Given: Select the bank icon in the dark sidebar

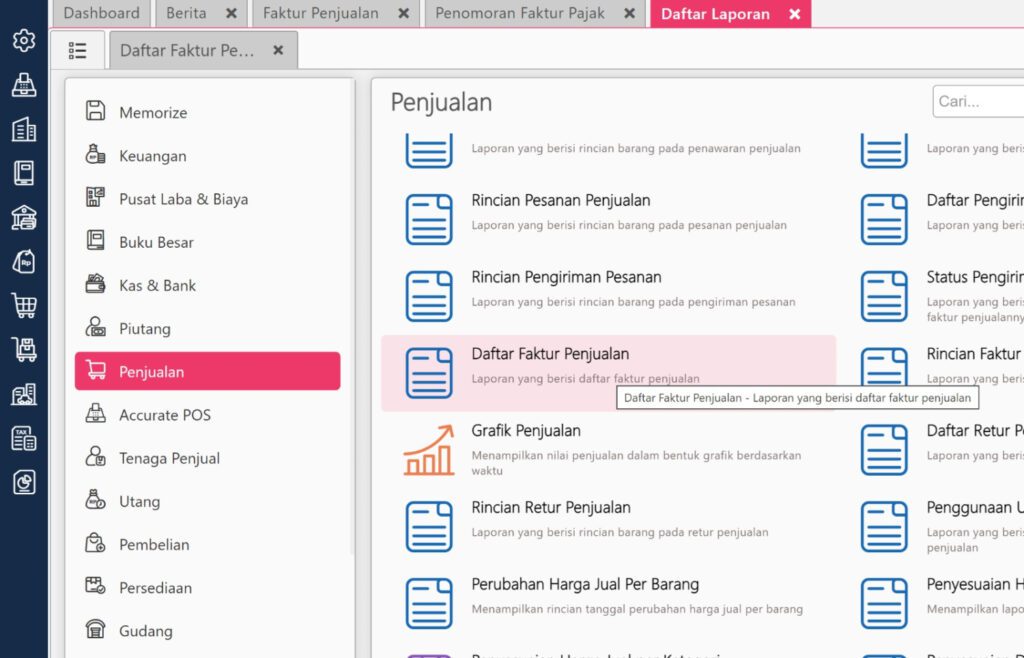Looking at the screenshot, I should pyautogui.click(x=24, y=215).
